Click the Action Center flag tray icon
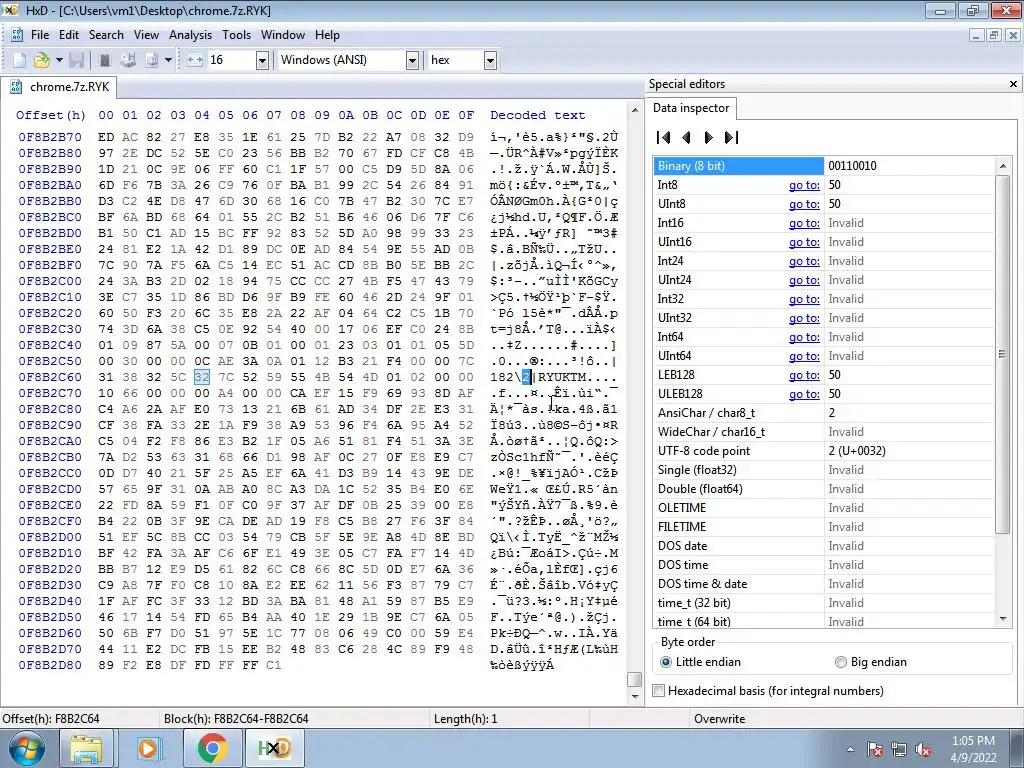The image size is (1024, 768). tap(875, 750)
